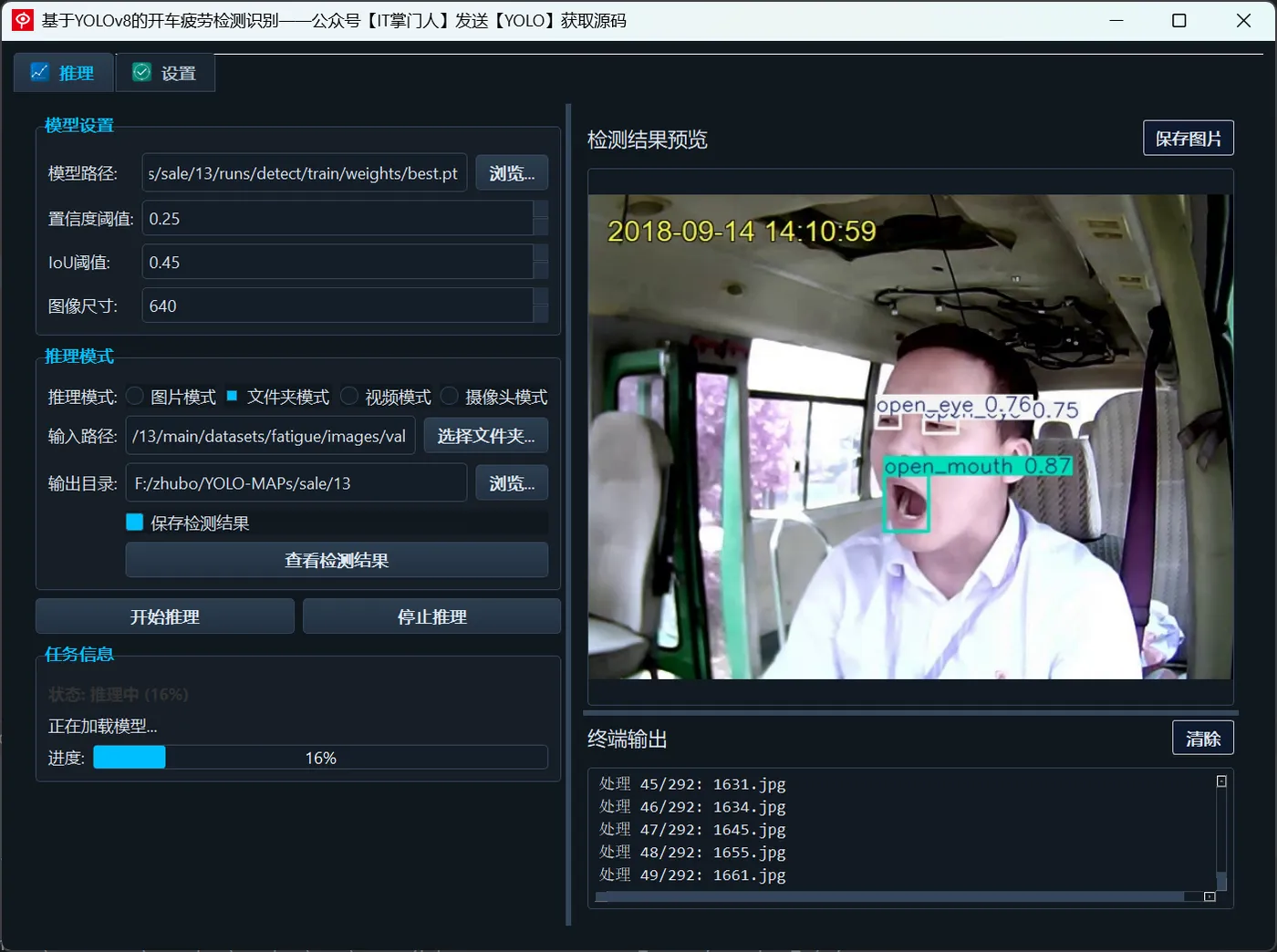Click the 输入路径 input field

coord(271,436)
